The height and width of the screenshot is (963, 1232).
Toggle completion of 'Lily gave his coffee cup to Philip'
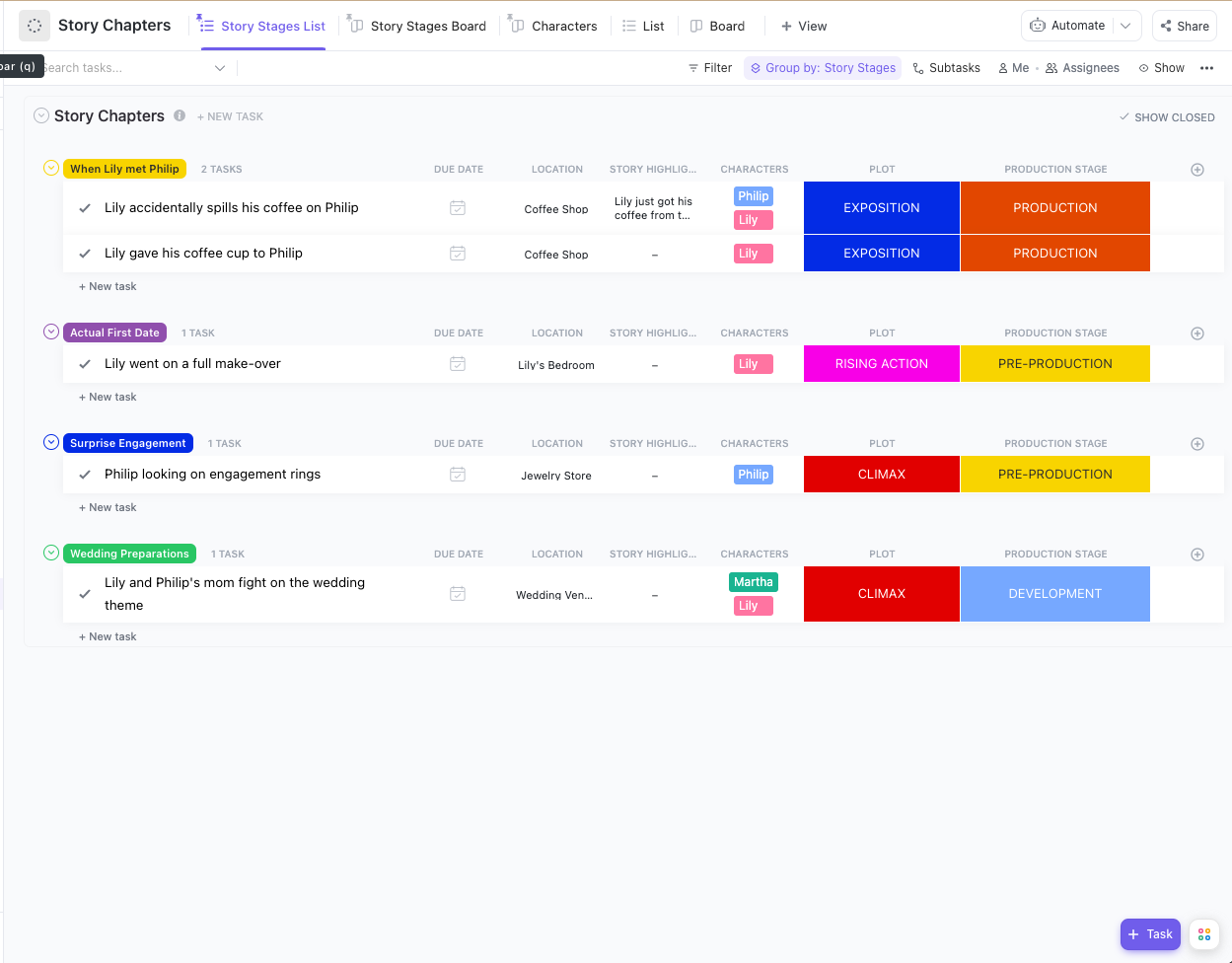(85, 253)
